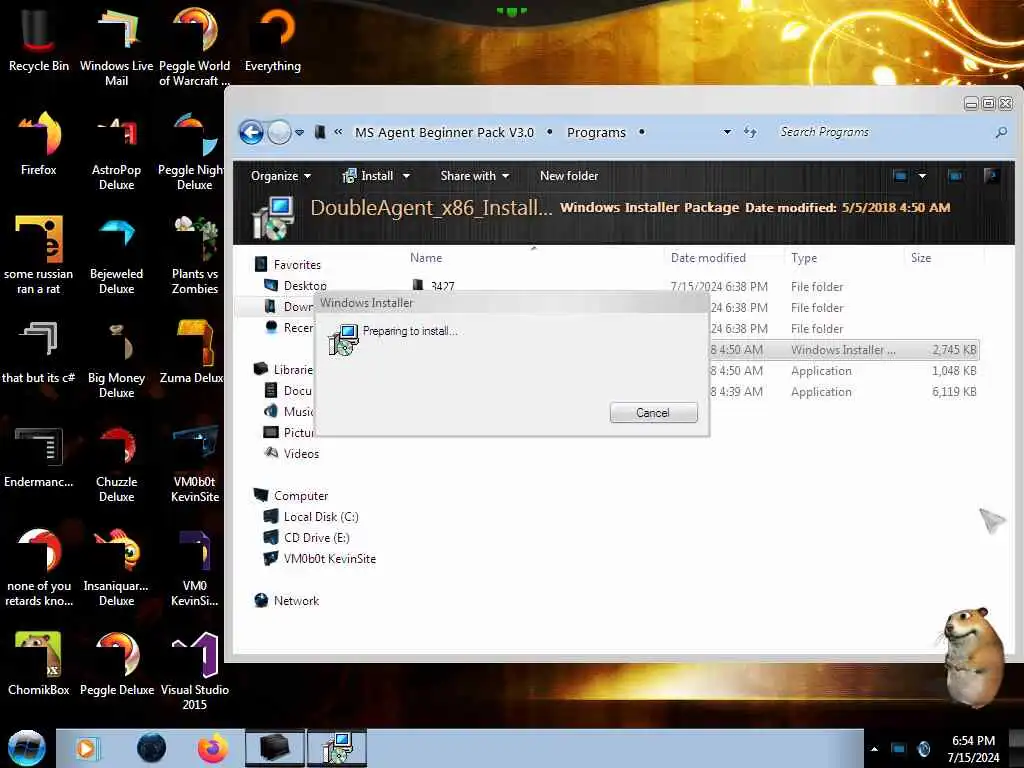Click the Programs breadcrumb segment
This screenshot has width=1024, height=768.
tap(596, 133)
